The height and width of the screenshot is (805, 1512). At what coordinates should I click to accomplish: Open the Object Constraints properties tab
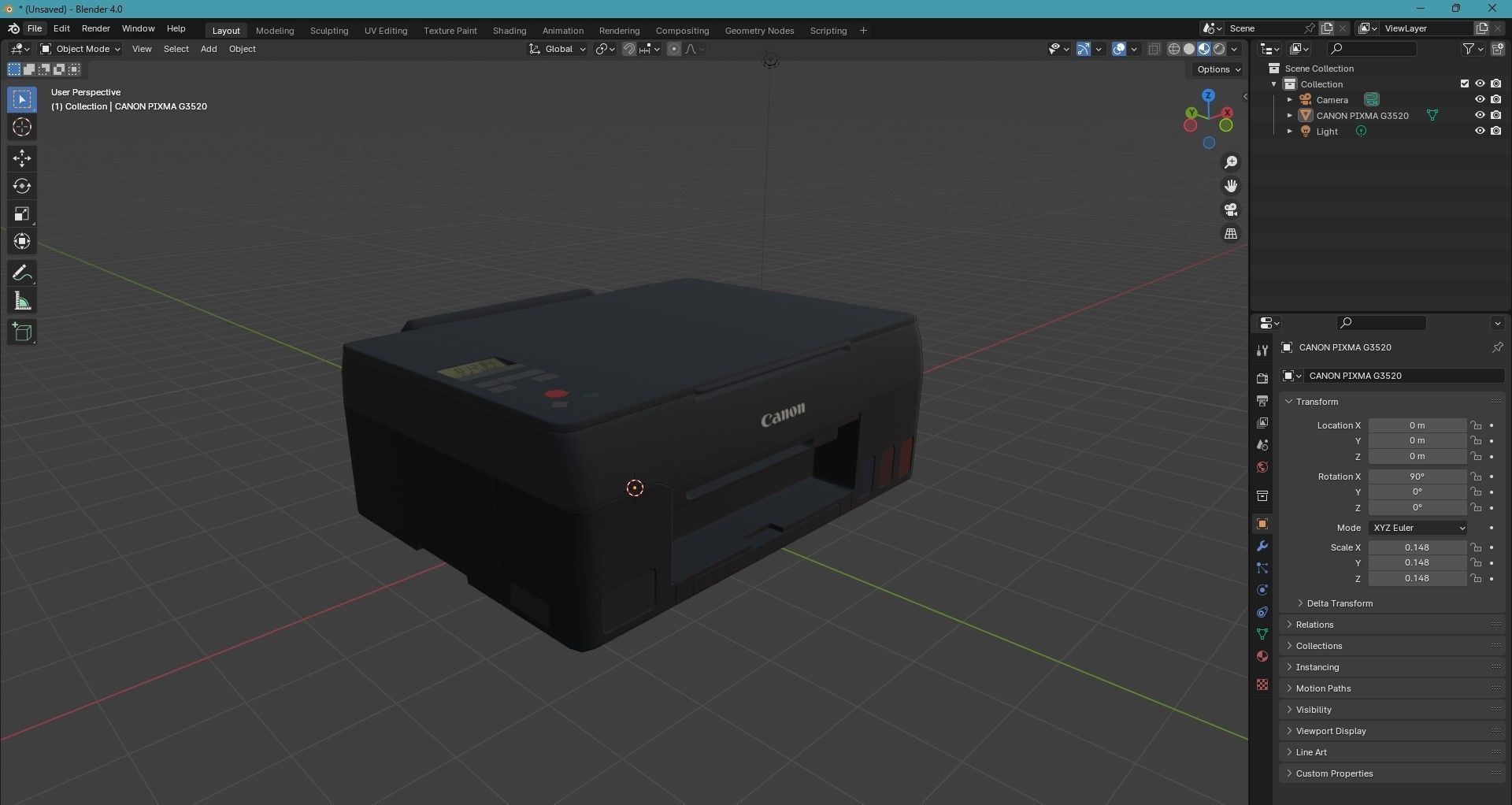tap(1262, 612)
